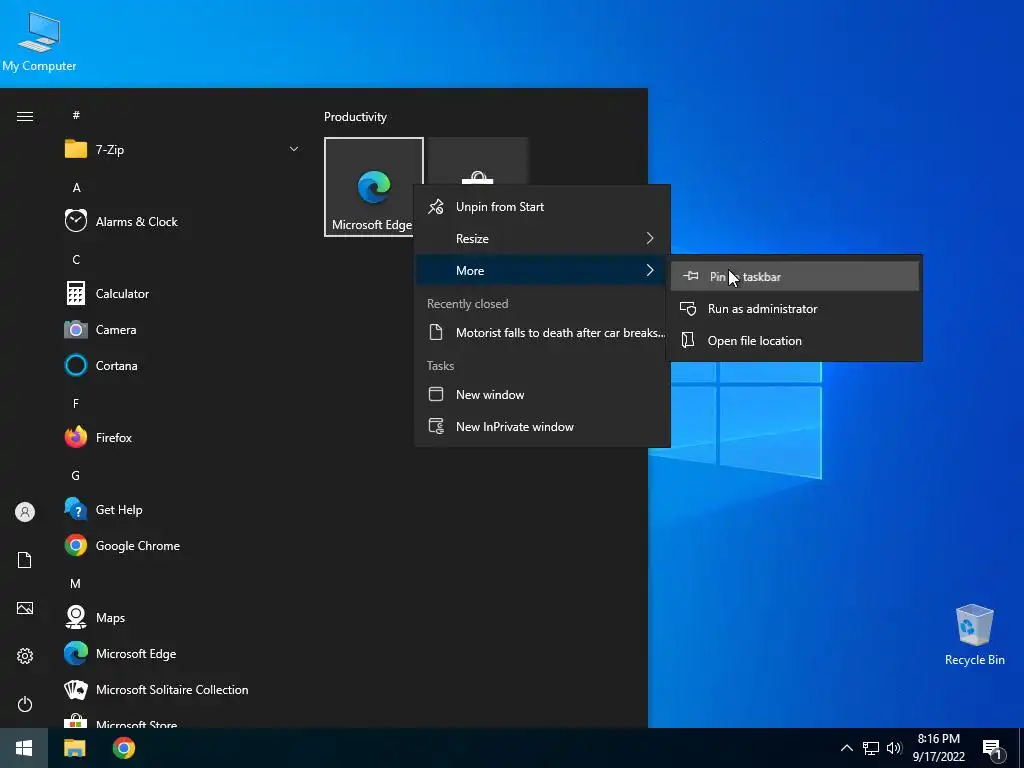Jump using the letter F header
This screenshot has width=1024, height=768.
click(76, 403)
